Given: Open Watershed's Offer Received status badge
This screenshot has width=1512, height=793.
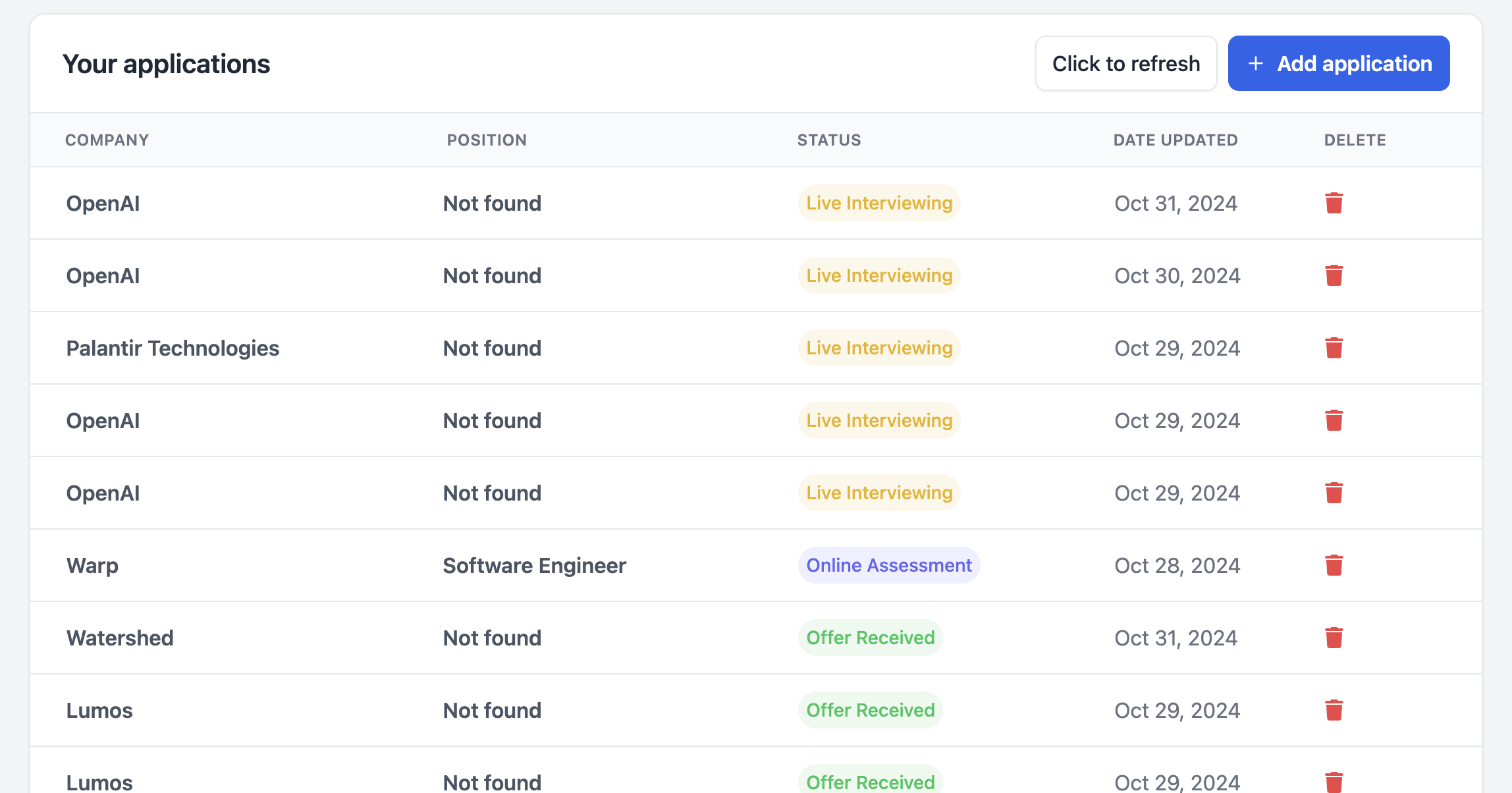Looking at the screenshot, I should 870,638.
